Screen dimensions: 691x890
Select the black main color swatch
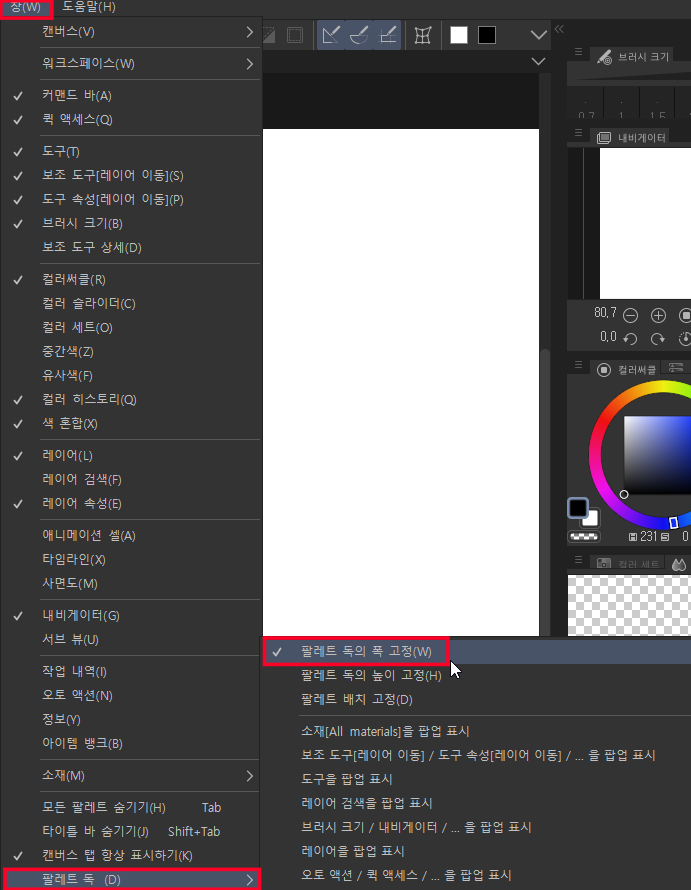578,508
